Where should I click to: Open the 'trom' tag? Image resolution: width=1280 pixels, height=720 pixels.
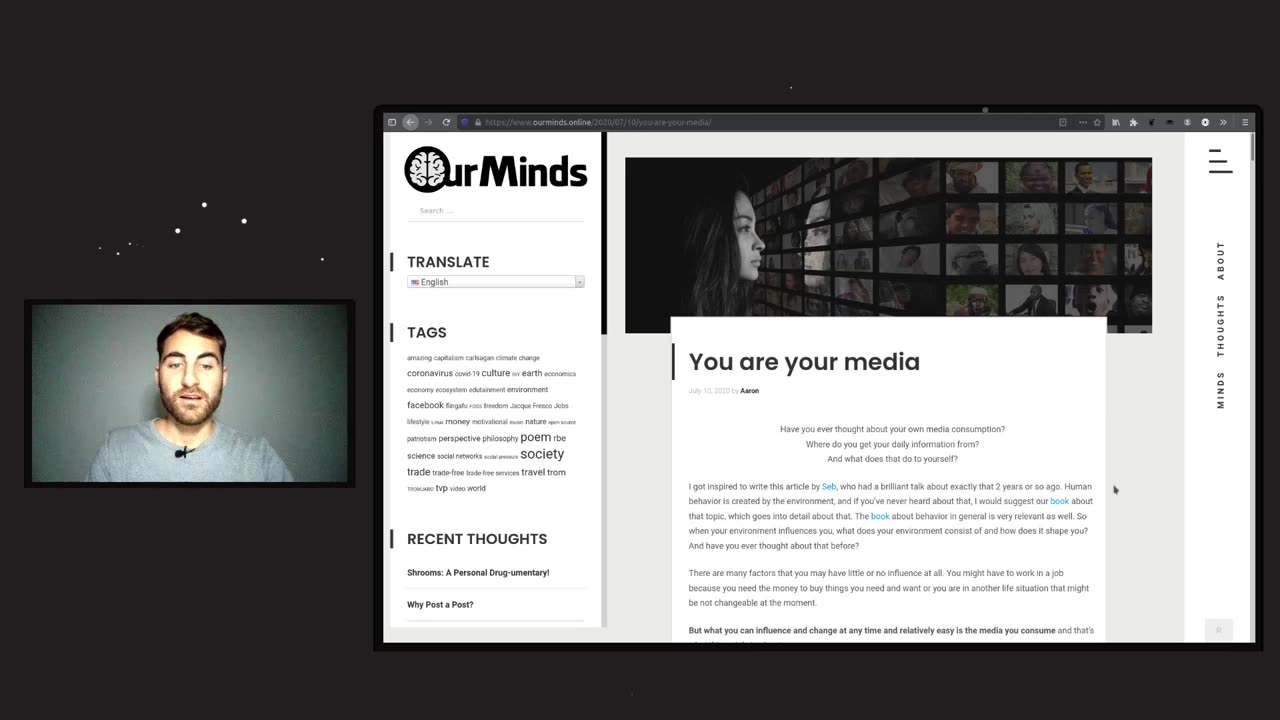tap(556, 472)
